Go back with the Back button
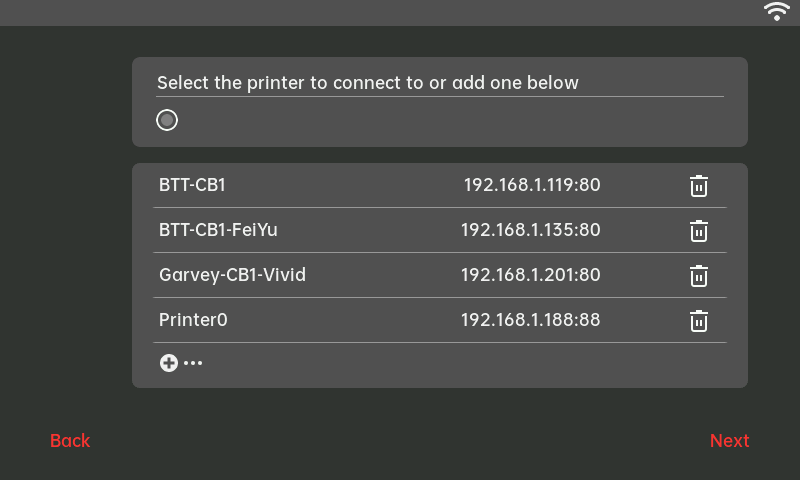The image size is (800, 480). point(70,441)
